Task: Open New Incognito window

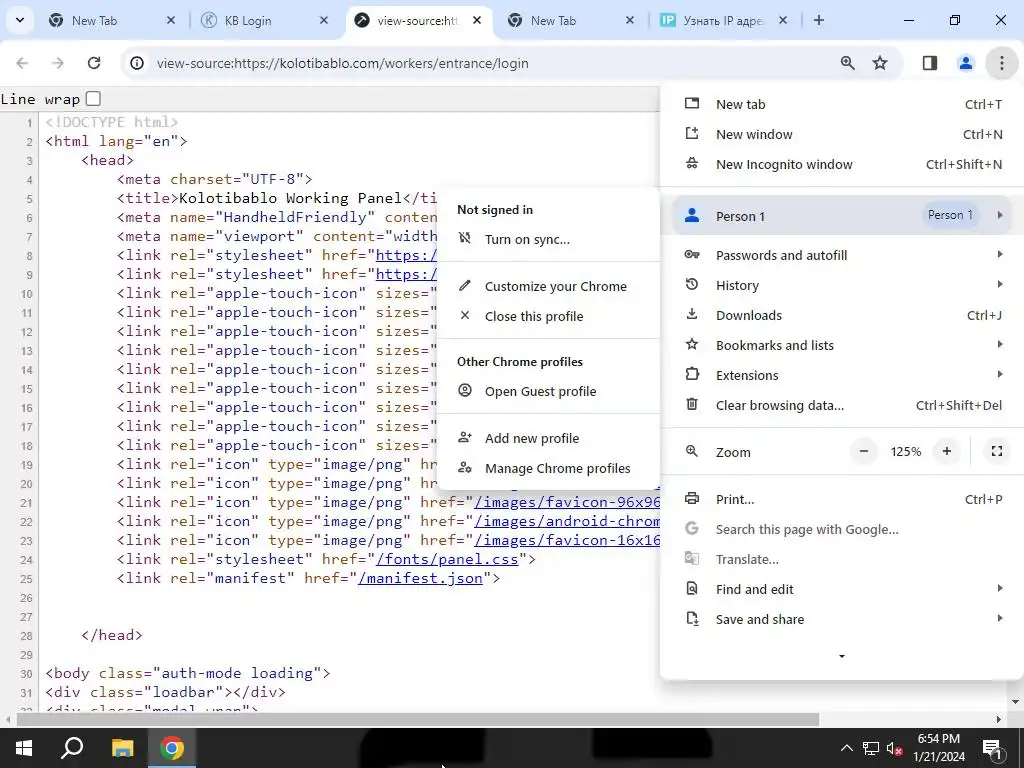Action: tap(842, 165)
